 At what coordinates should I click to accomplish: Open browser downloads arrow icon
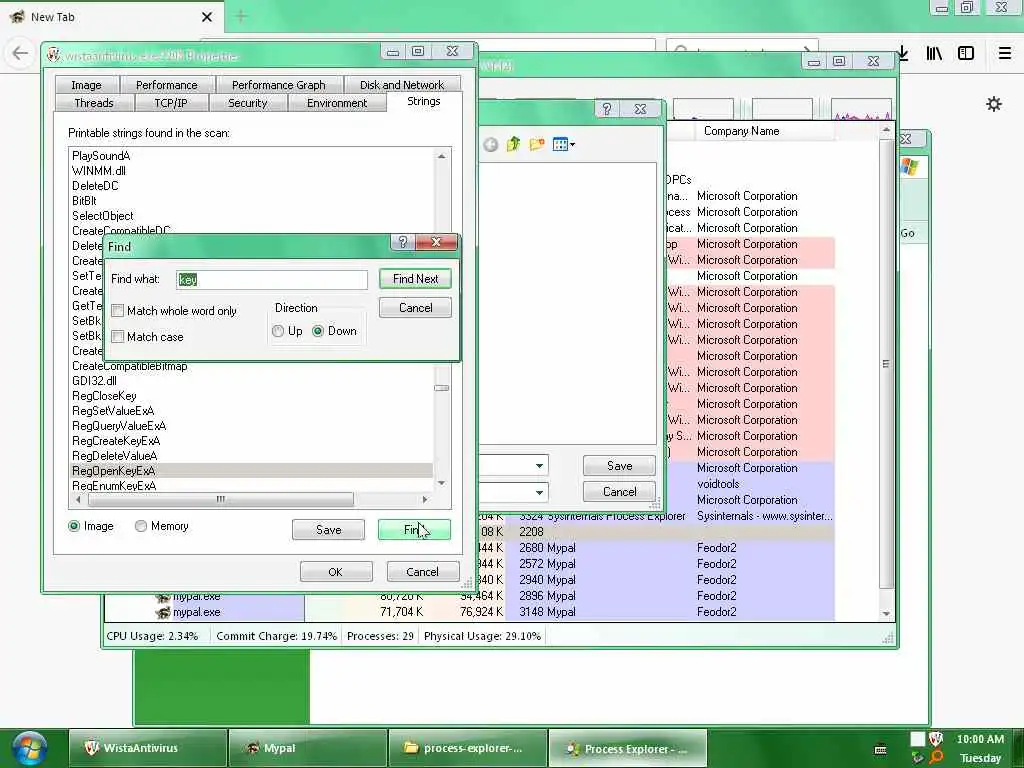pos(903,53)
